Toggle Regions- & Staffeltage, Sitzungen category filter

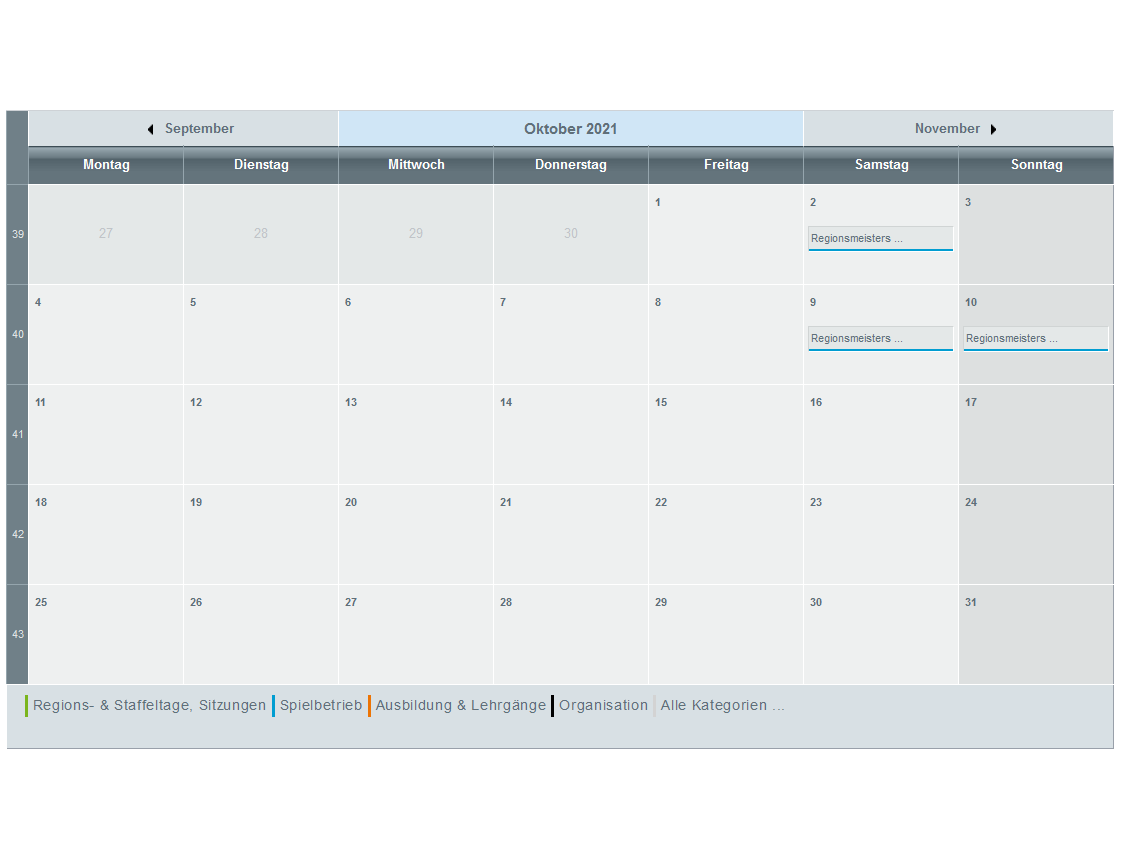149,705
